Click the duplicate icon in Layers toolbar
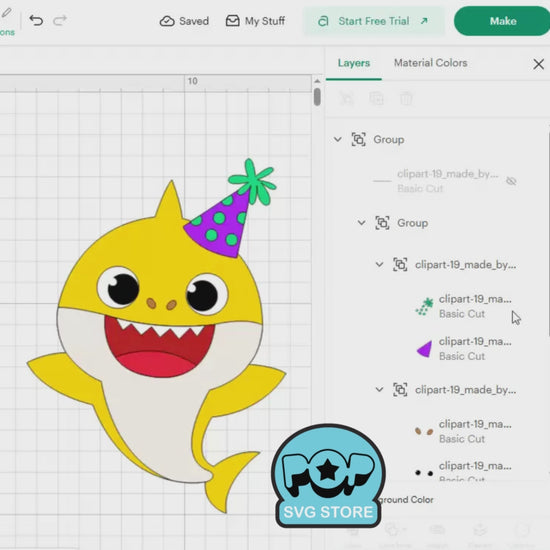This screenshot has width=550, height=550. click(376, 98)
